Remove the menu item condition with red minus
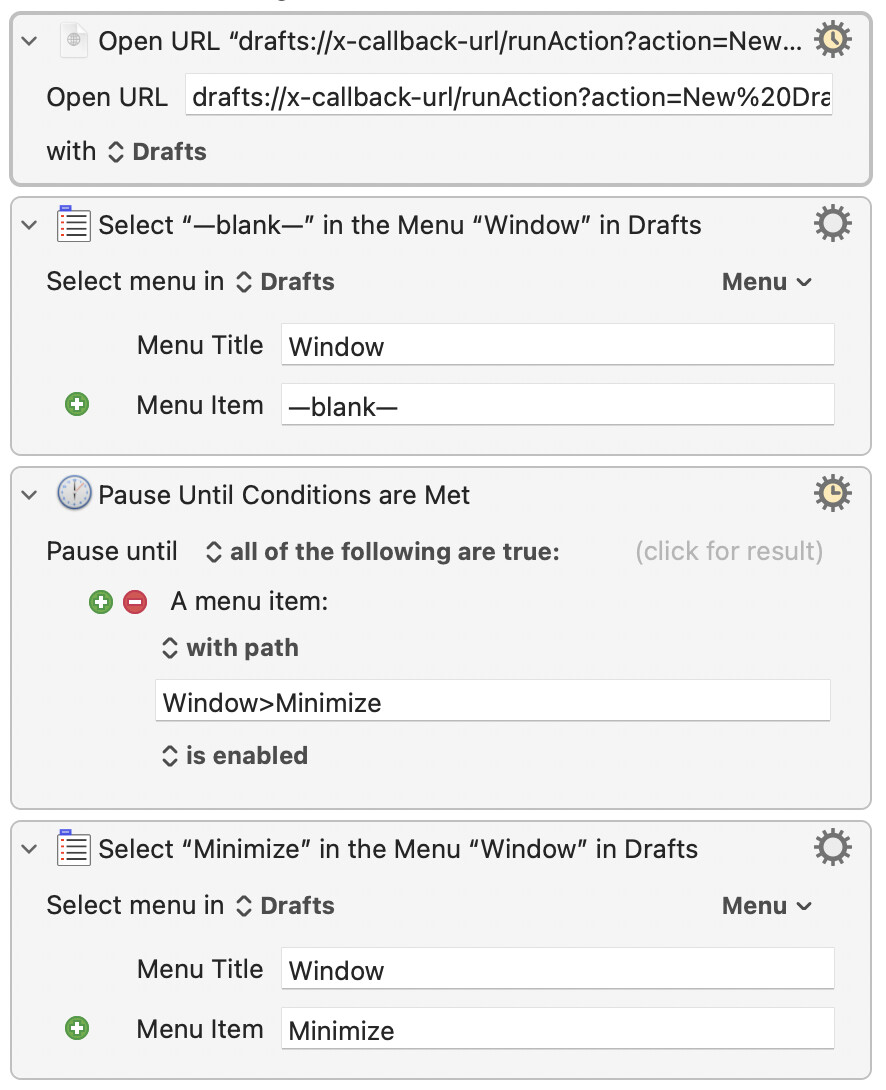Viewport: 886px width, 1090px height. pos(134,602)
